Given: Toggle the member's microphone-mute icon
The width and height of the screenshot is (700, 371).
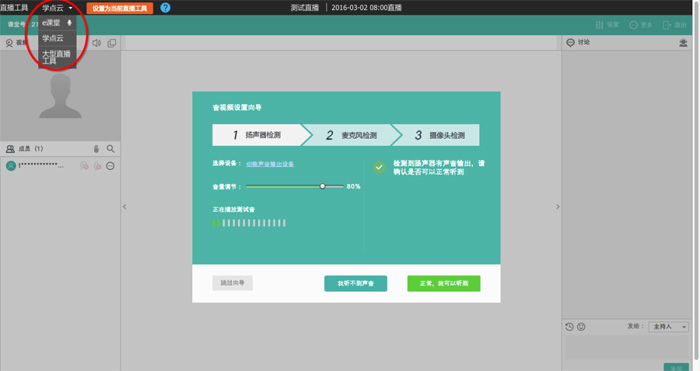Looking at the screenshot, I should tap(97, 166).
